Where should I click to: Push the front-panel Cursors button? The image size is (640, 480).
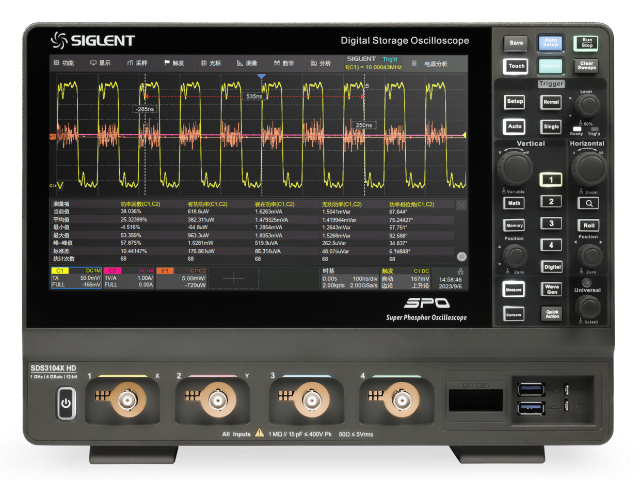[x=513, y=315]
